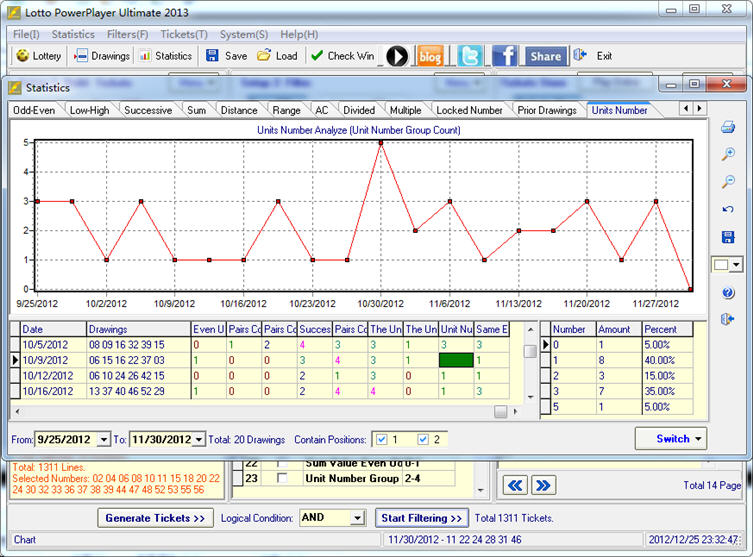Open the Filters menu
Viewport: 753px width, 557px height.
pyautogui.click(x=127, y=35)
